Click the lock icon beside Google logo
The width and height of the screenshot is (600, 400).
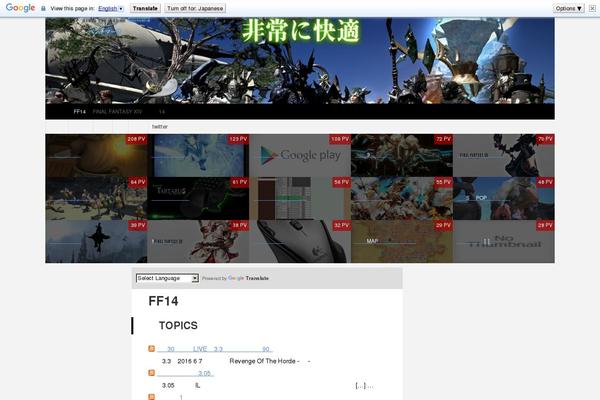(x=43, y=8)
